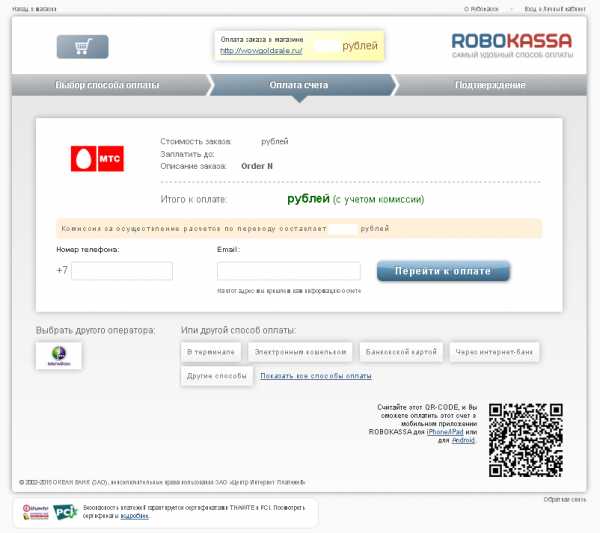Expand 'Другие способы' payment options
This screenshot has height=533, width=600.
coord(216,376)
